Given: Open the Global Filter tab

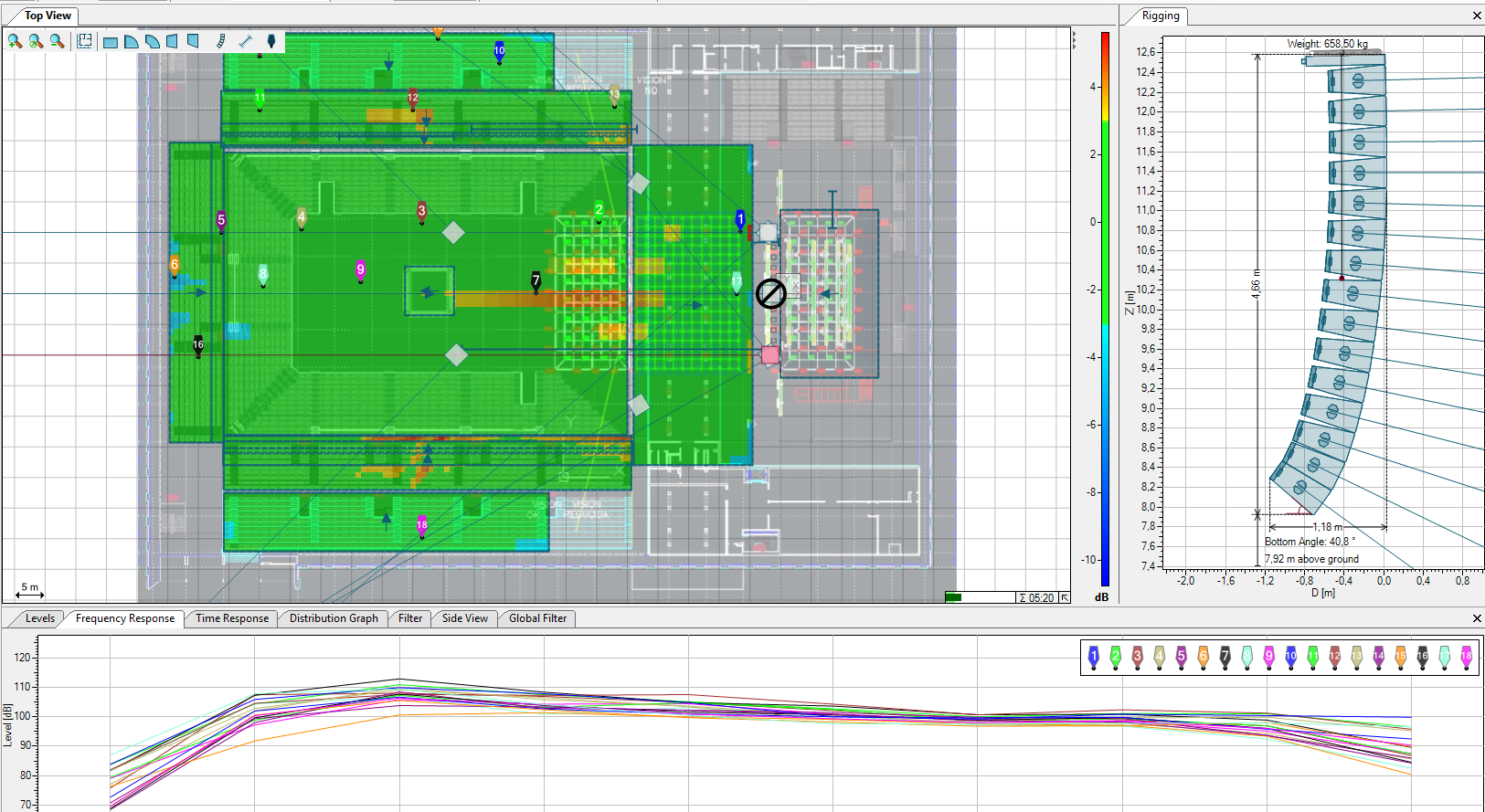Looking at the screenshot, I should (537, 618).
